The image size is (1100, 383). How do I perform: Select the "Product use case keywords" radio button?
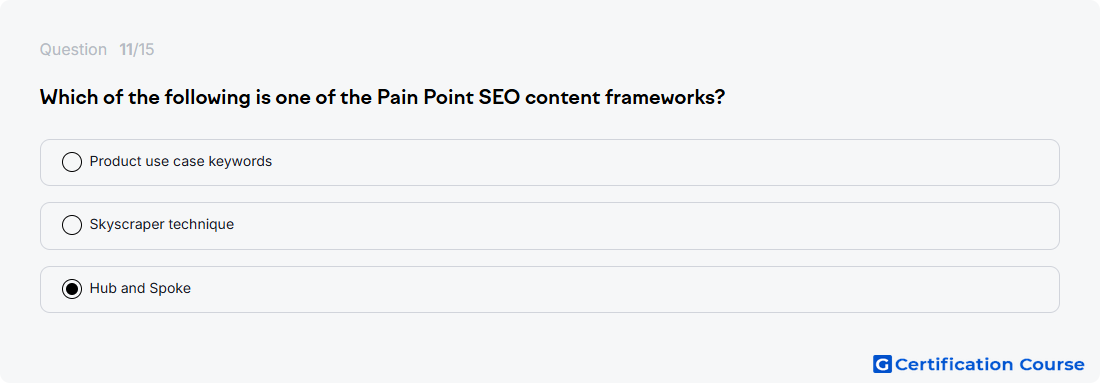(72, 162)
